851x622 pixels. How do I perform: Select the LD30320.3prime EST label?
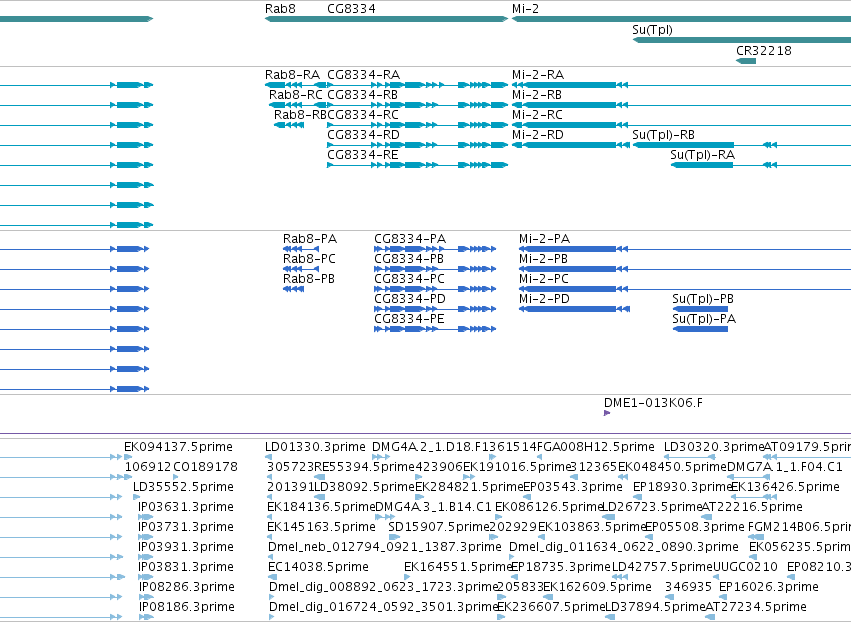[714, 447]
